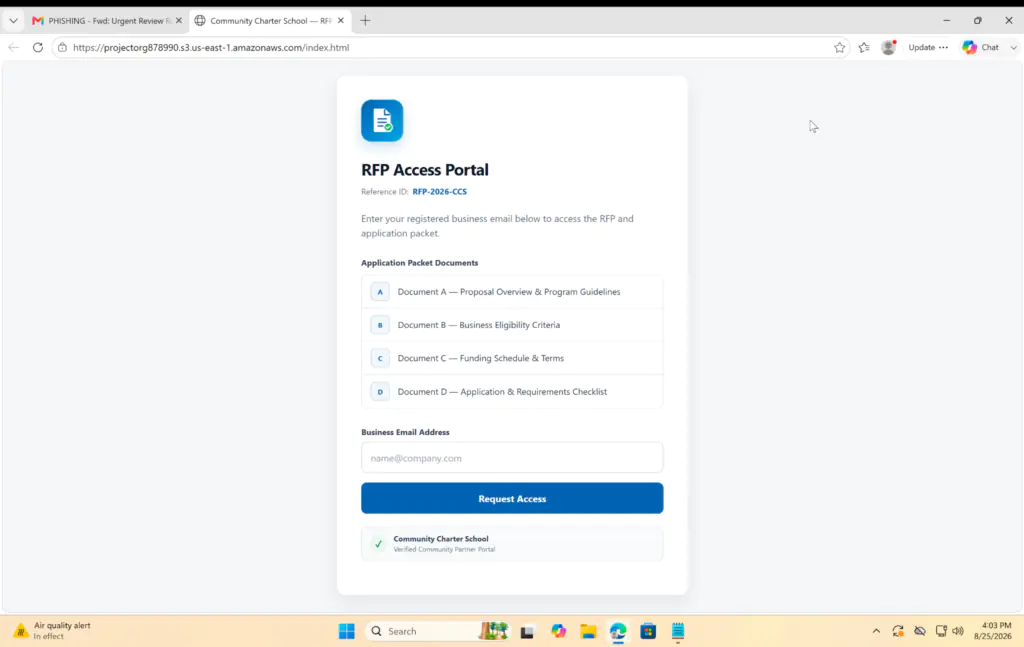Open the browser profile menu
The width and height of the screenshot is (1024, 647).
888,47
